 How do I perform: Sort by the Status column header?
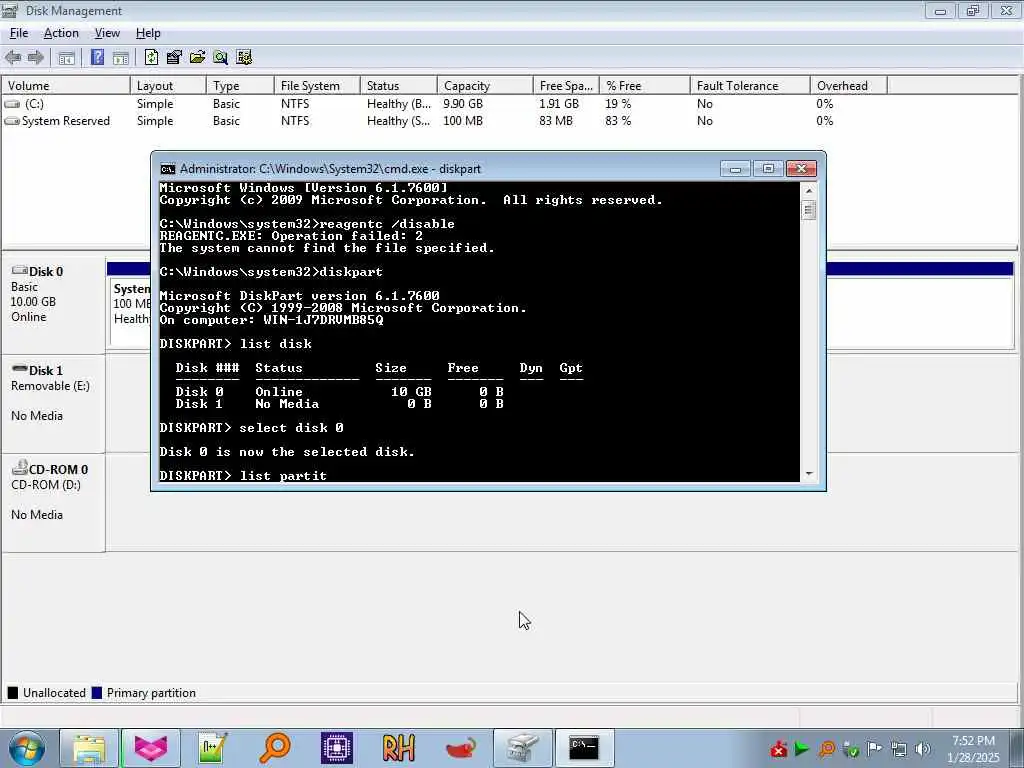pyautogui.click(x=398, y=86)
